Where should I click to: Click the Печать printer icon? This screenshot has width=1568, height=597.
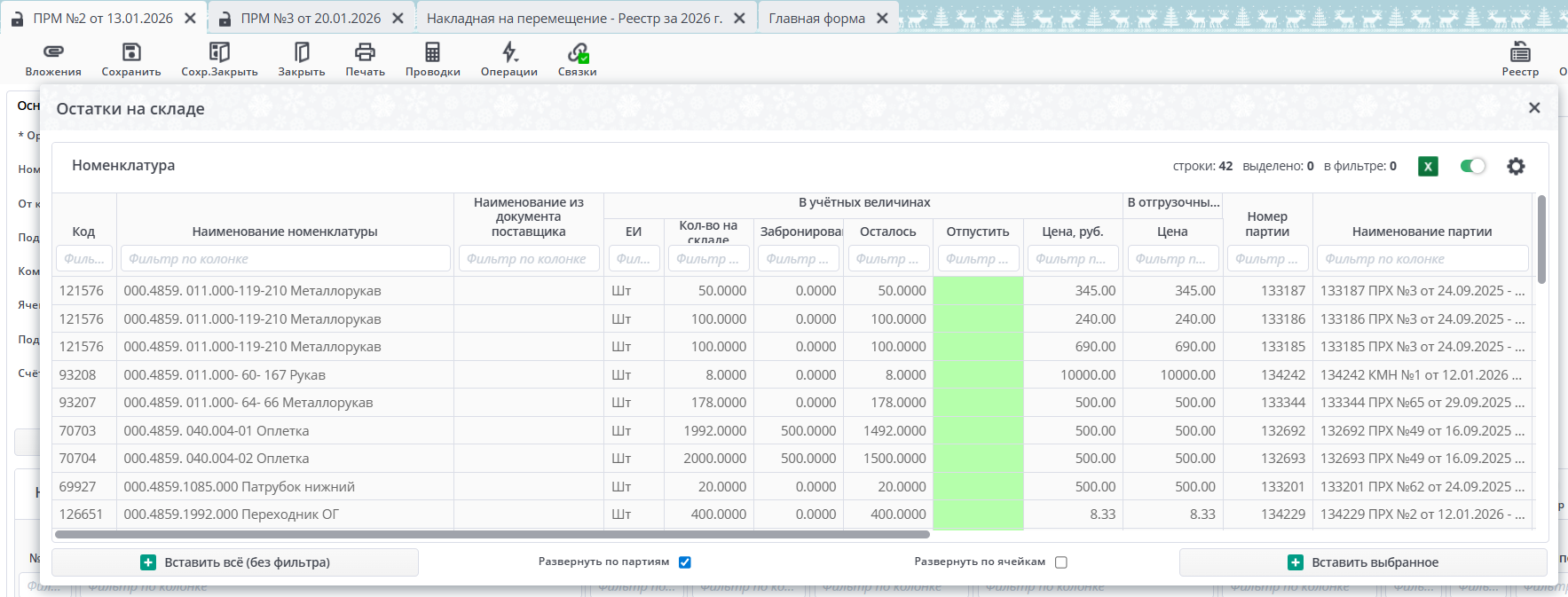(365, 52)
